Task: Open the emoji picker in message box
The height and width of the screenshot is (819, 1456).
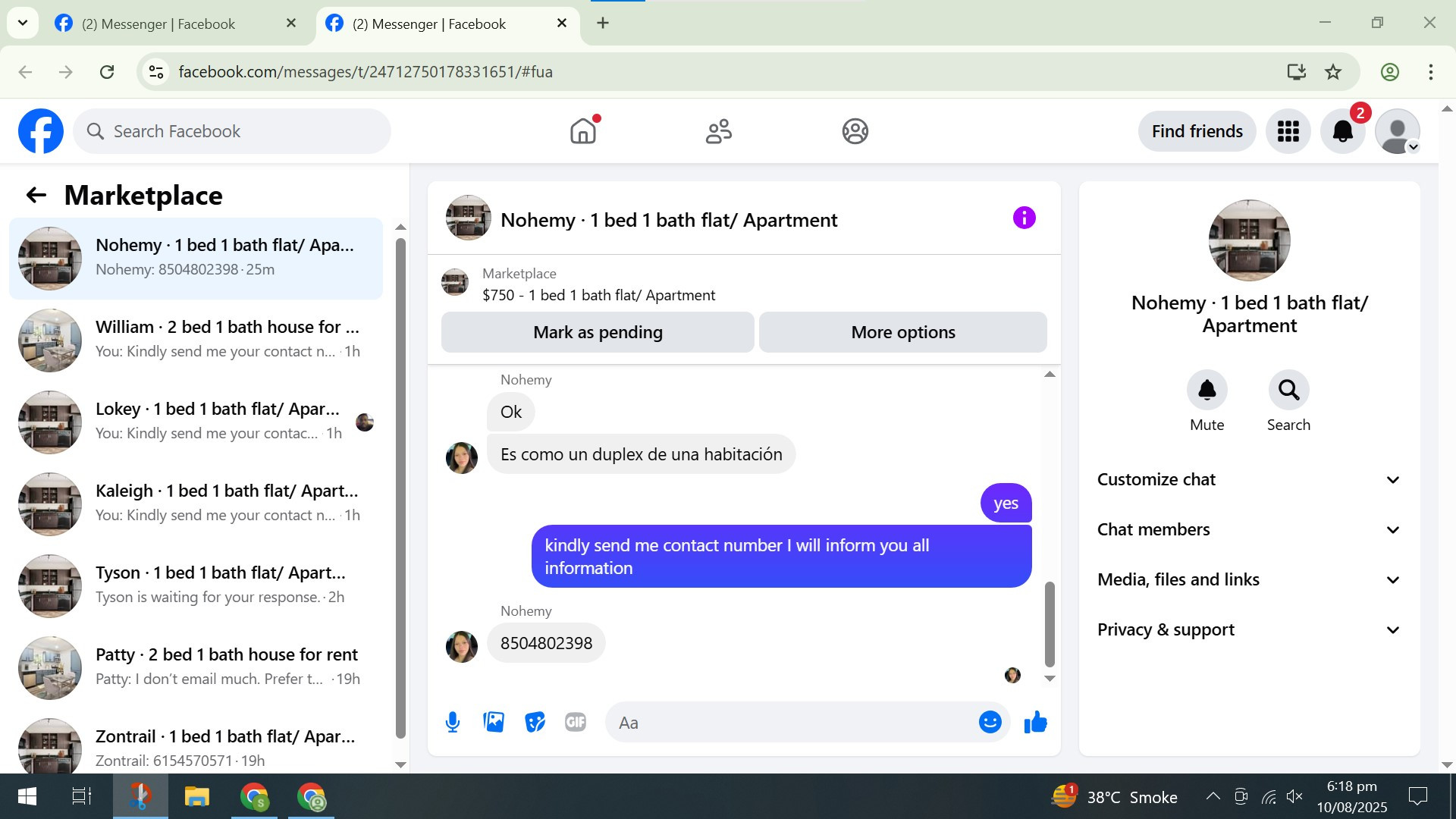Action: coord(990,722)
